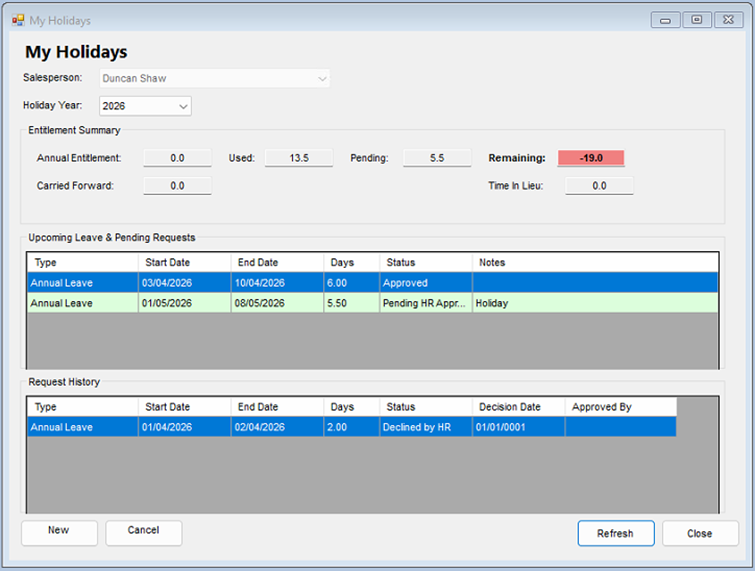Sort upcoming leave by Days column header

pos(351,262)
